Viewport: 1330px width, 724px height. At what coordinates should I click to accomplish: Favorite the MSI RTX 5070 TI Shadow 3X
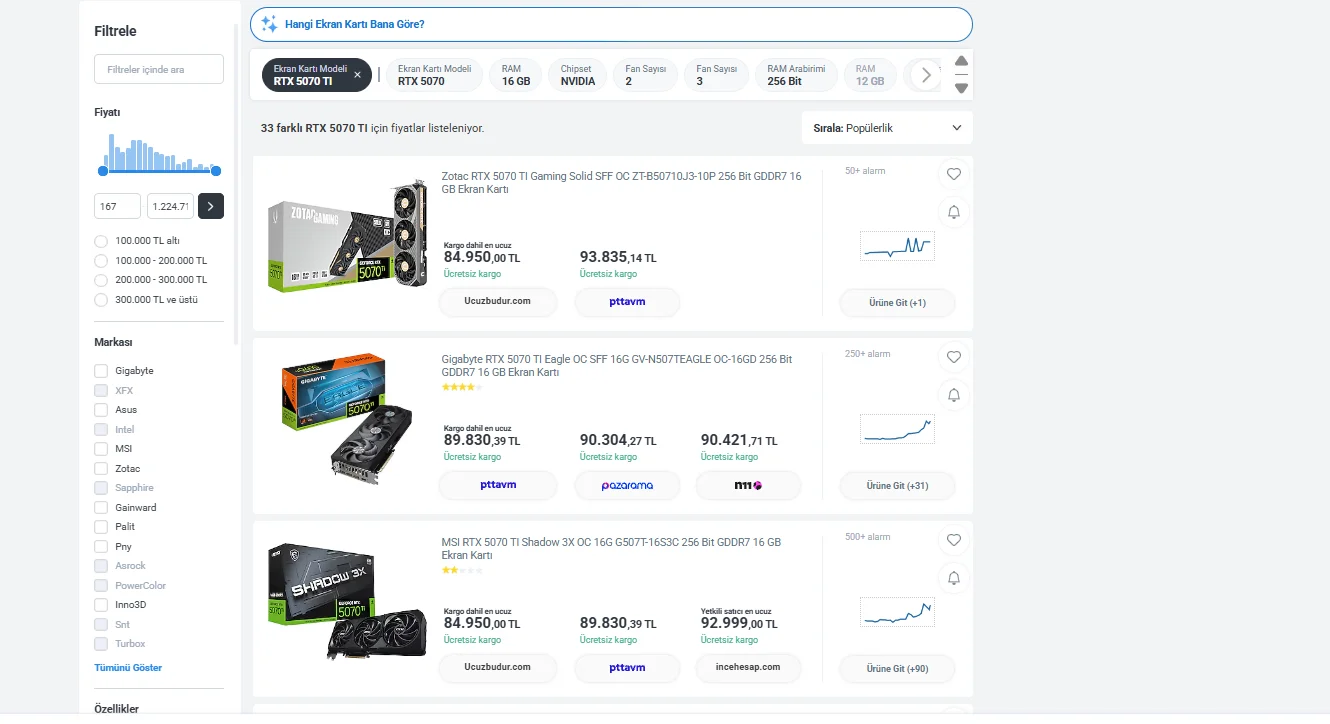tap(953, 540)
